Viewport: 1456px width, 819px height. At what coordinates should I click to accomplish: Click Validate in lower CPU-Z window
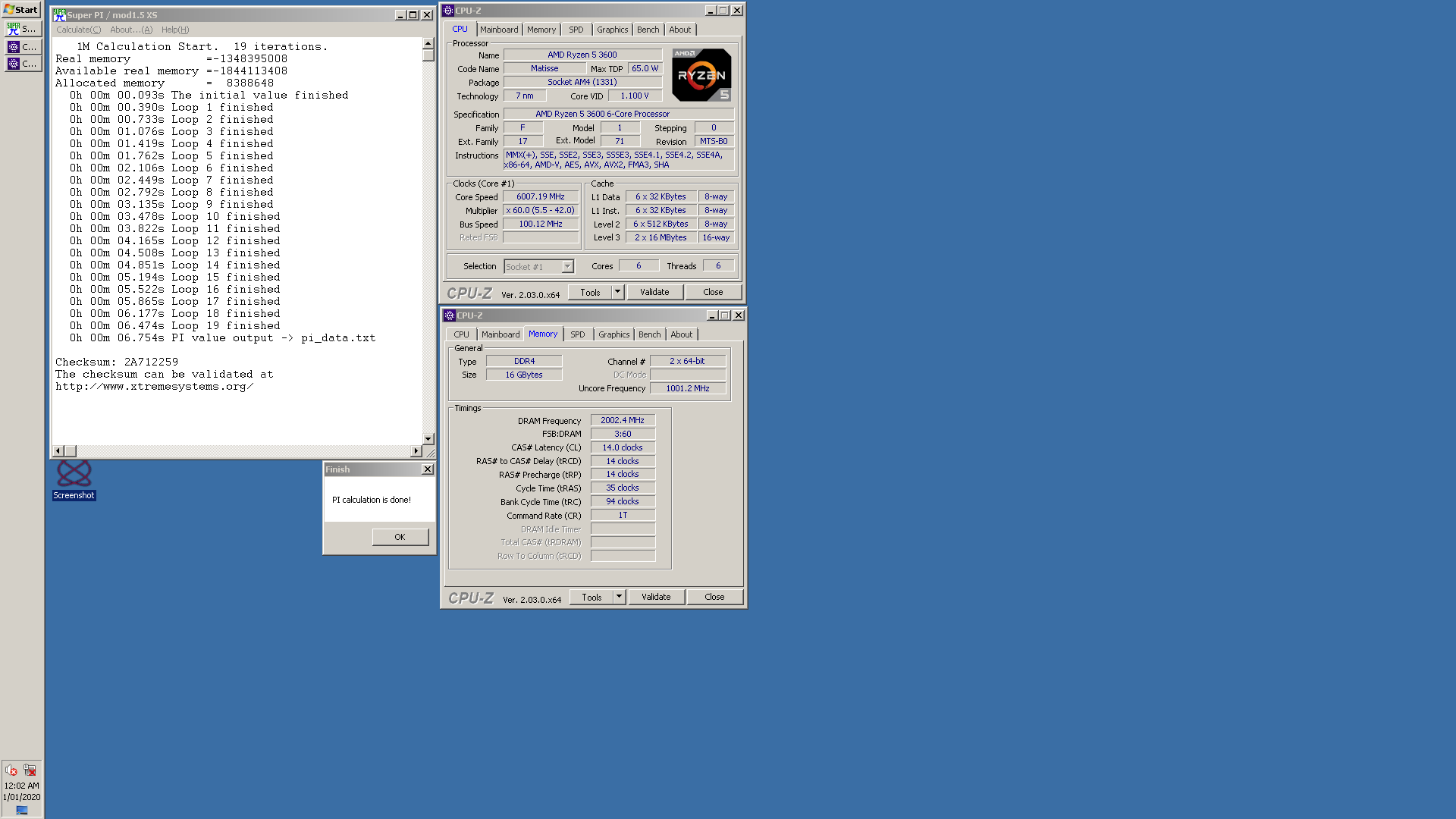pos(657,597)
